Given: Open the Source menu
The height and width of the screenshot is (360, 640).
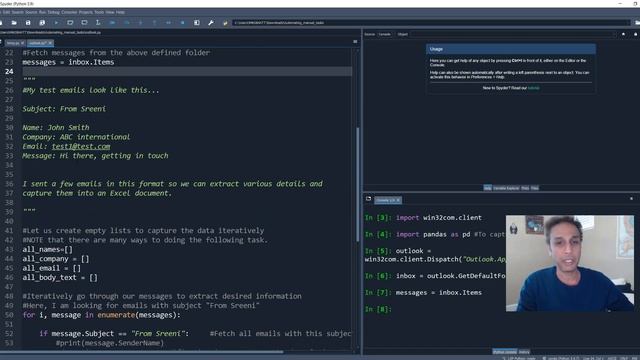Looking at the screenshot, I should coord(31,12).
